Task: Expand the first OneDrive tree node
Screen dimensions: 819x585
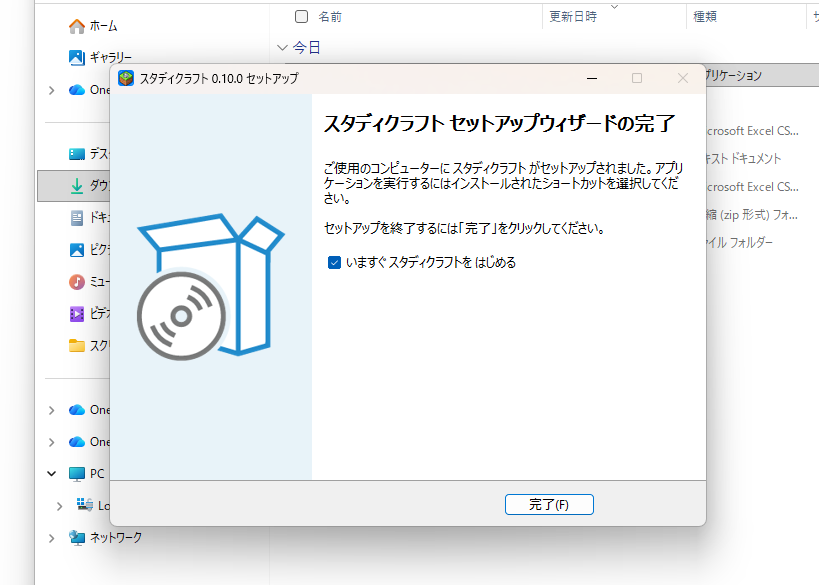Action: [x=52, y=90]
